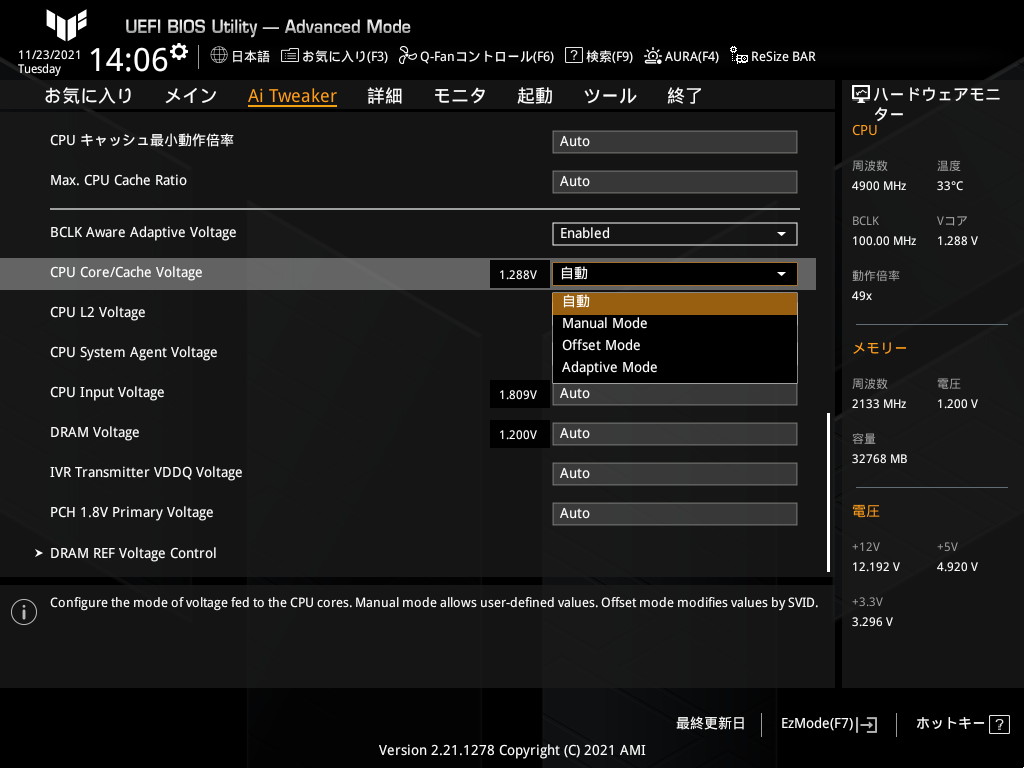Select the CPU L2 Voltage row
Screen dimensions: 1024x768
(97, 312)
